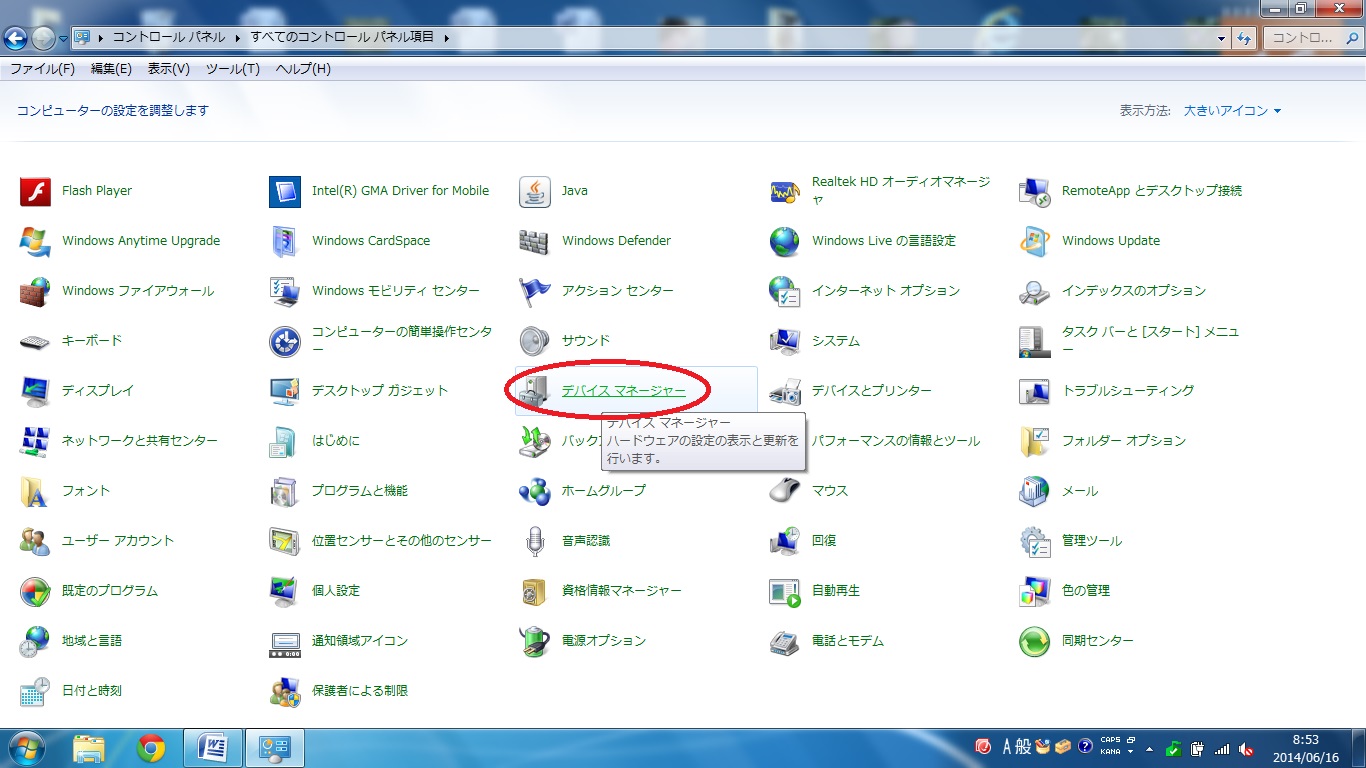Screen dimensions: 1366x768
Task: Open the ファイル(F) menu
Action: click(x=42, y=69)
